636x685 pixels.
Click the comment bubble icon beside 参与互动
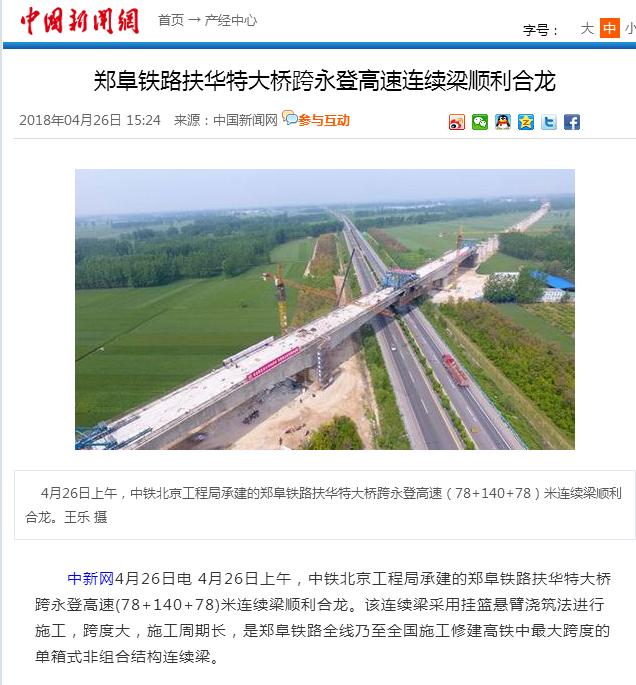pos(290,118)
